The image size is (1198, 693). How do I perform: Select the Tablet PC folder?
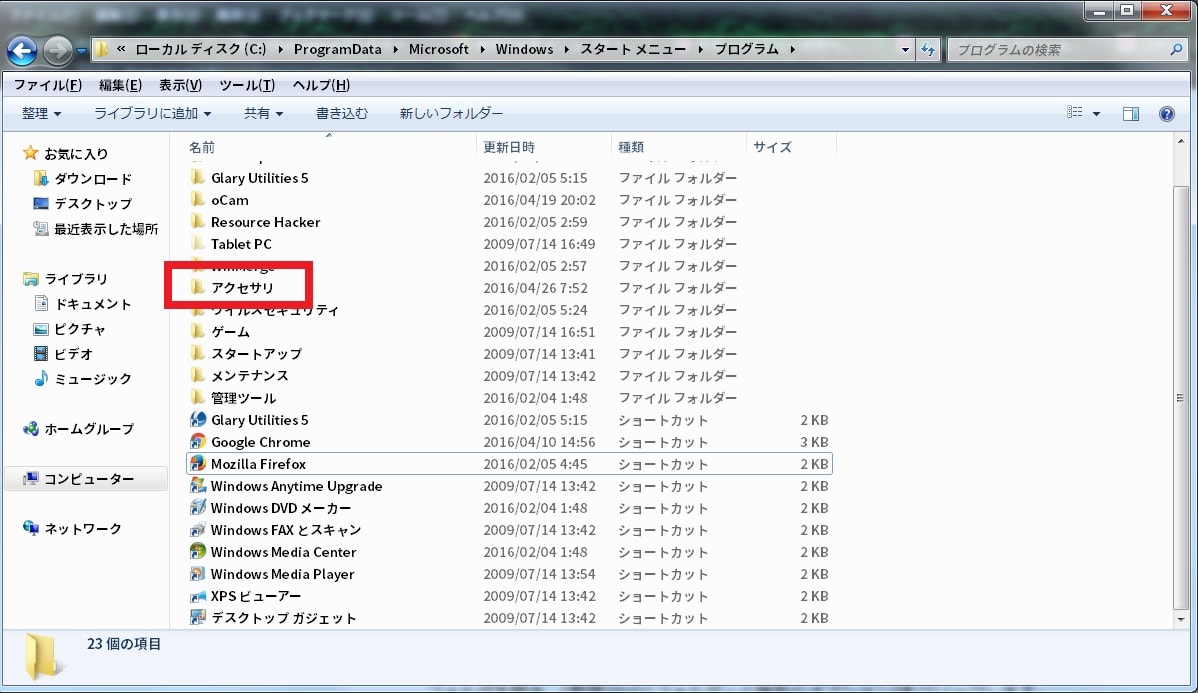coord(241,244)
